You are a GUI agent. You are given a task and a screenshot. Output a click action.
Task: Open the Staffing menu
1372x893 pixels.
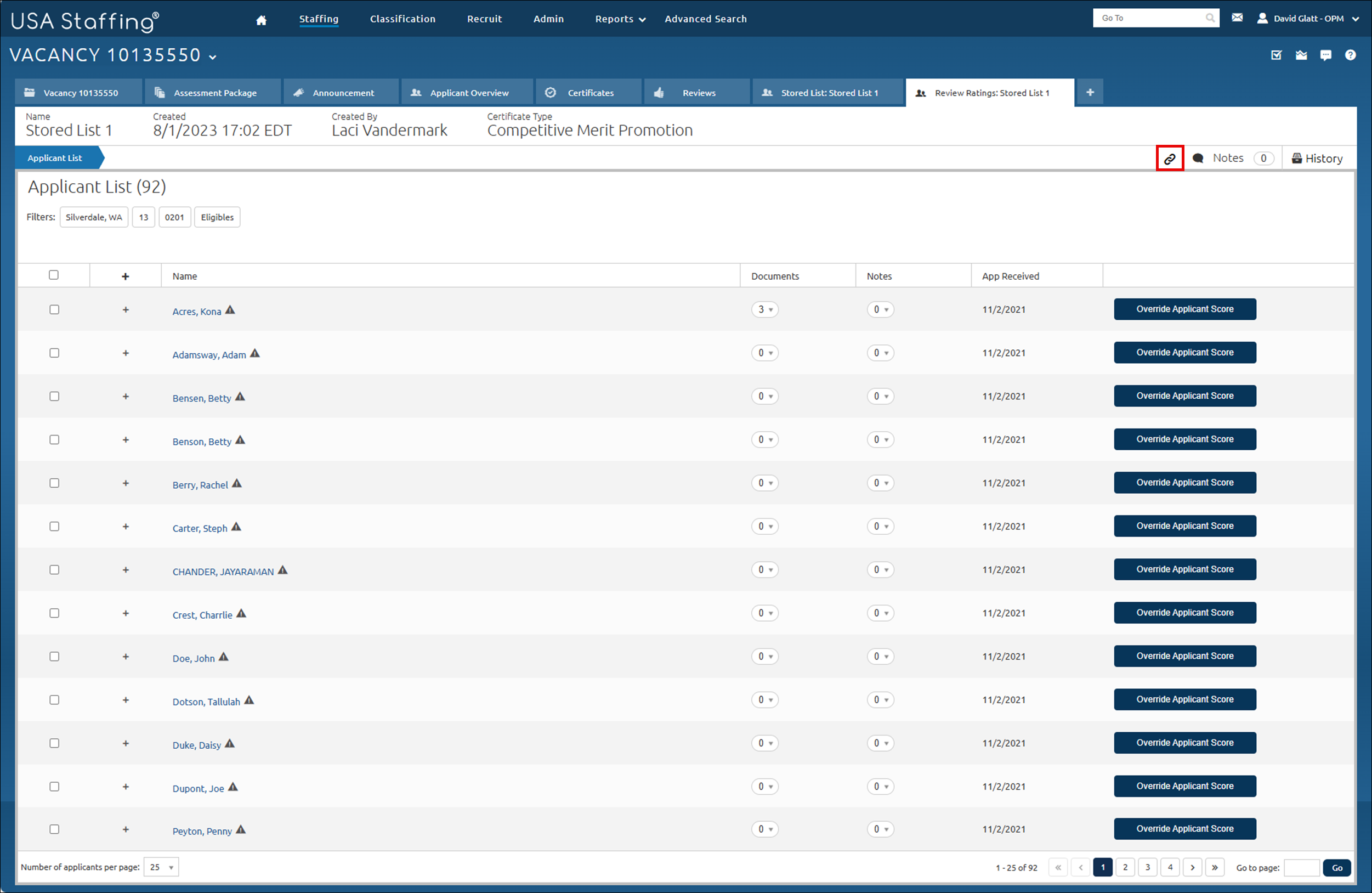319,19
